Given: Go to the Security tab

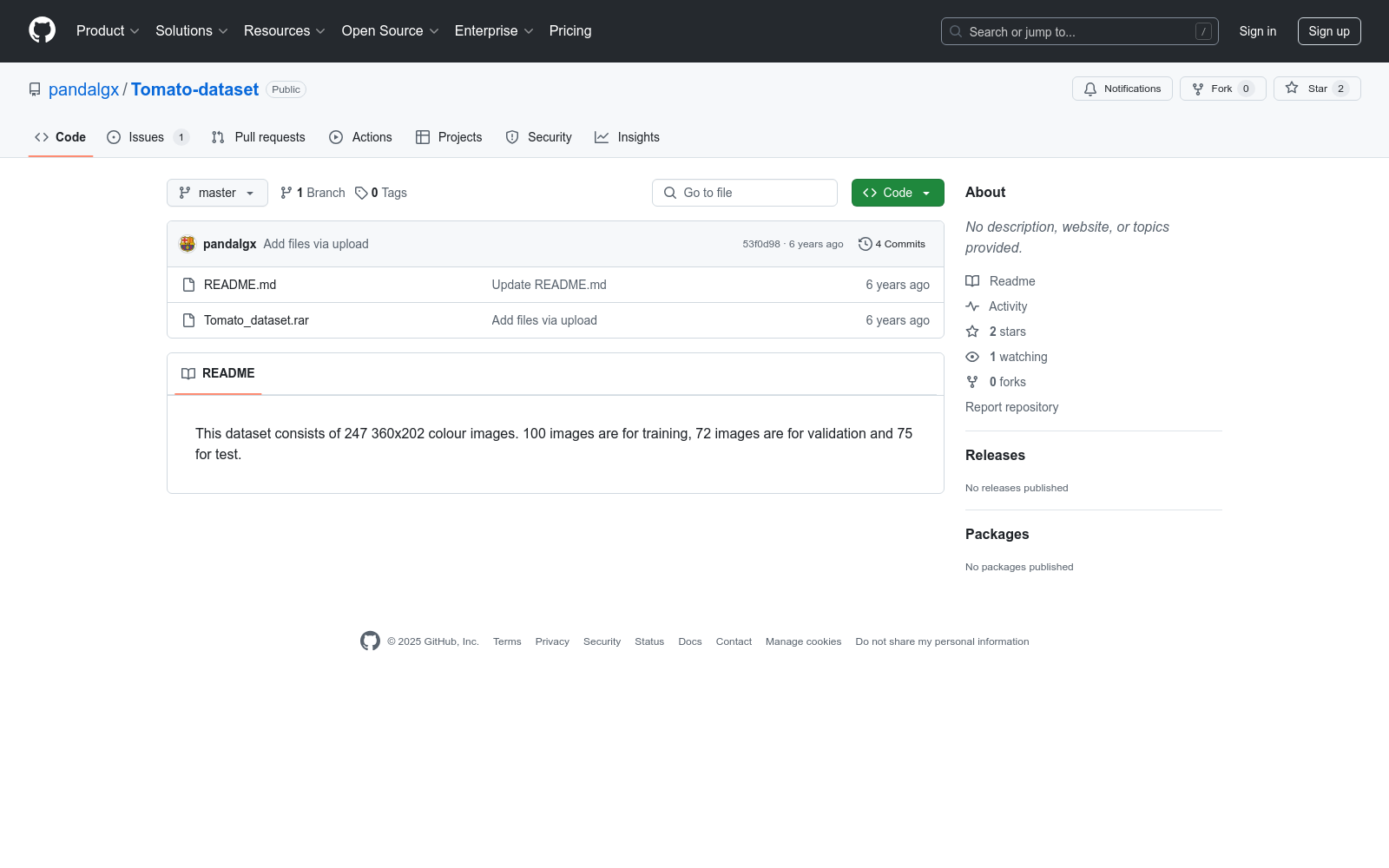Looking at the screenshot, I should tap(538, 137).
